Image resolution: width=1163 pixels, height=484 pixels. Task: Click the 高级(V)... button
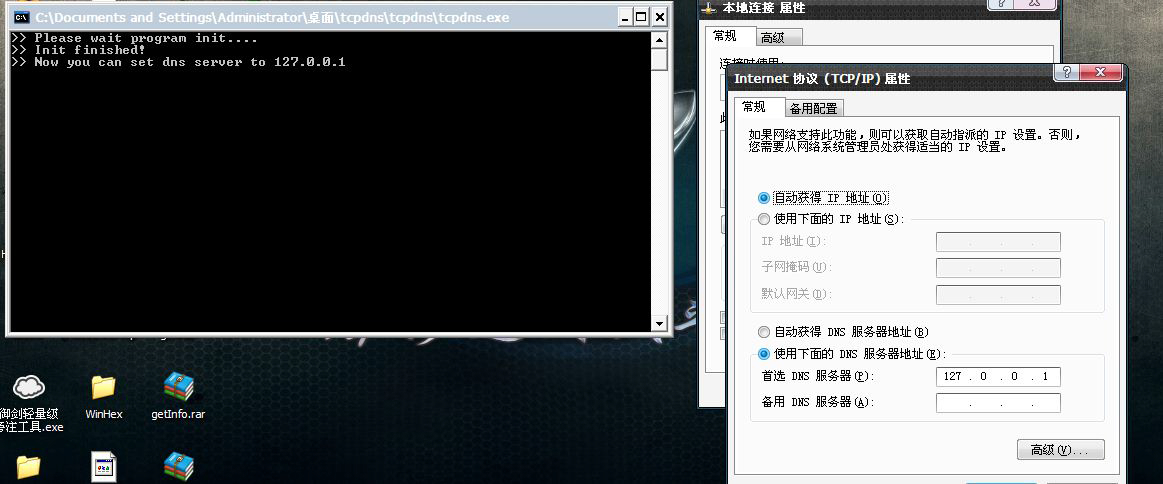(1061, 450)
